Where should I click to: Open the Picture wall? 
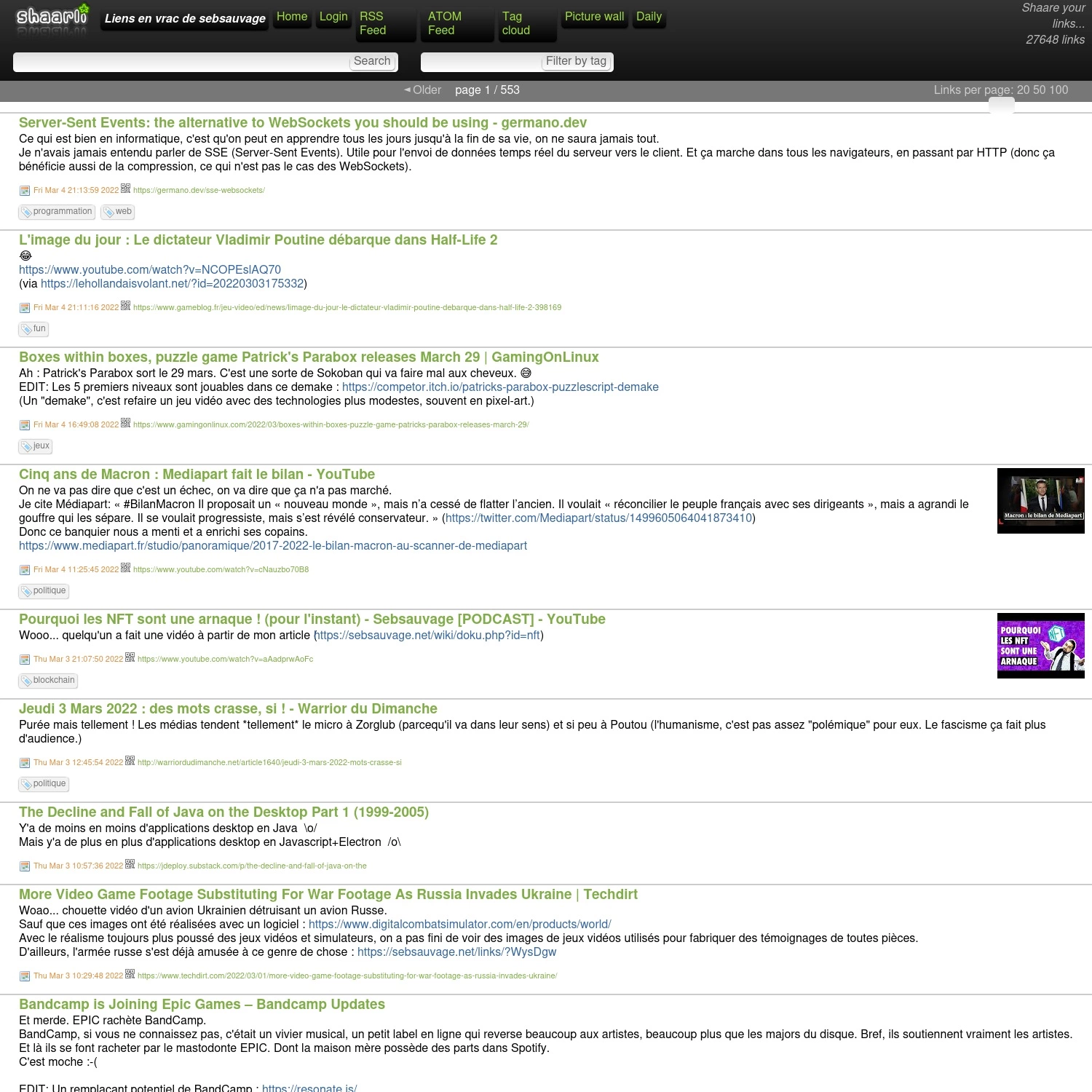[594, 17]
